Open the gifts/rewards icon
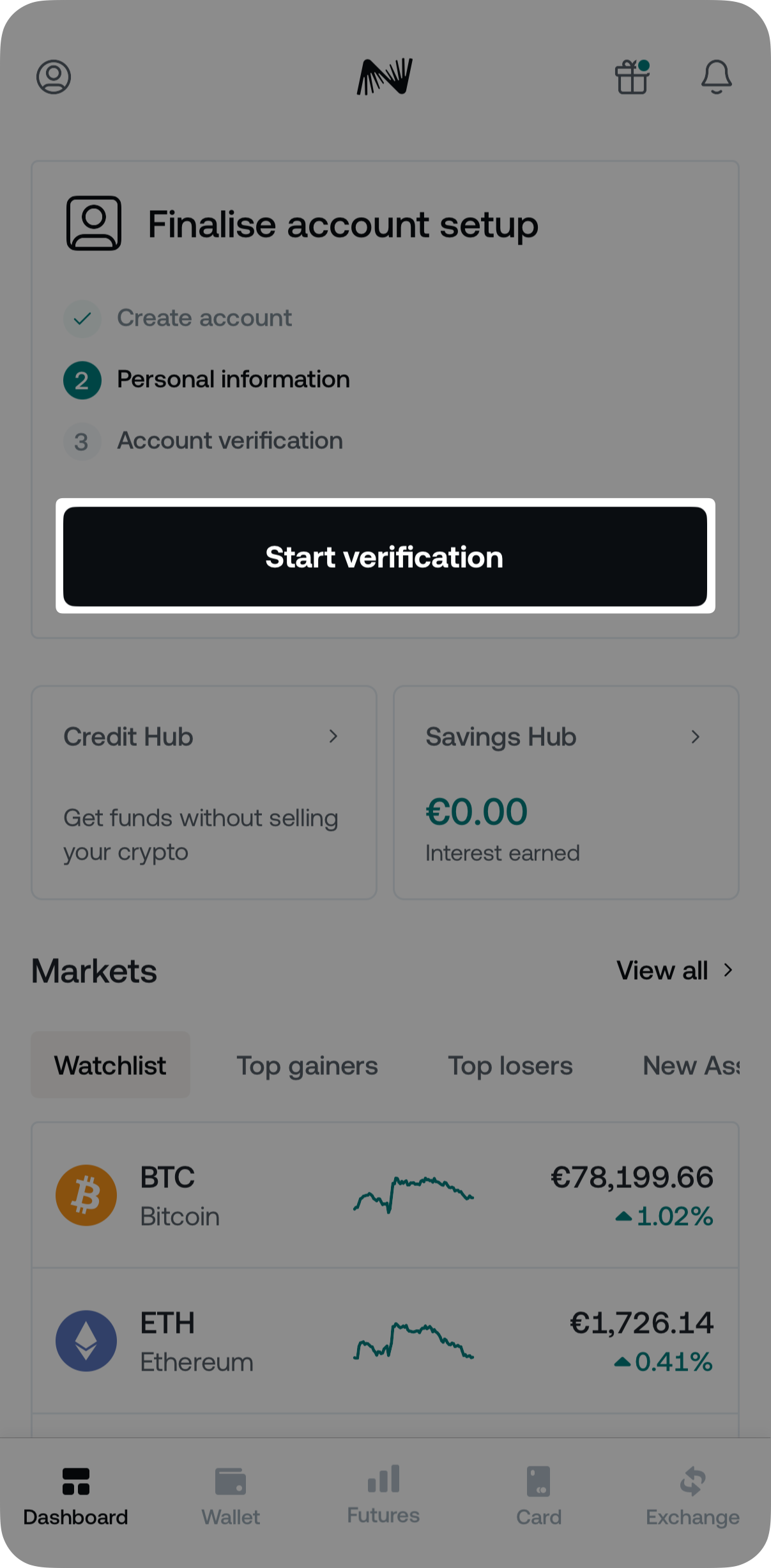Screen dimensions: 771x1568 [x=633, y=78]
